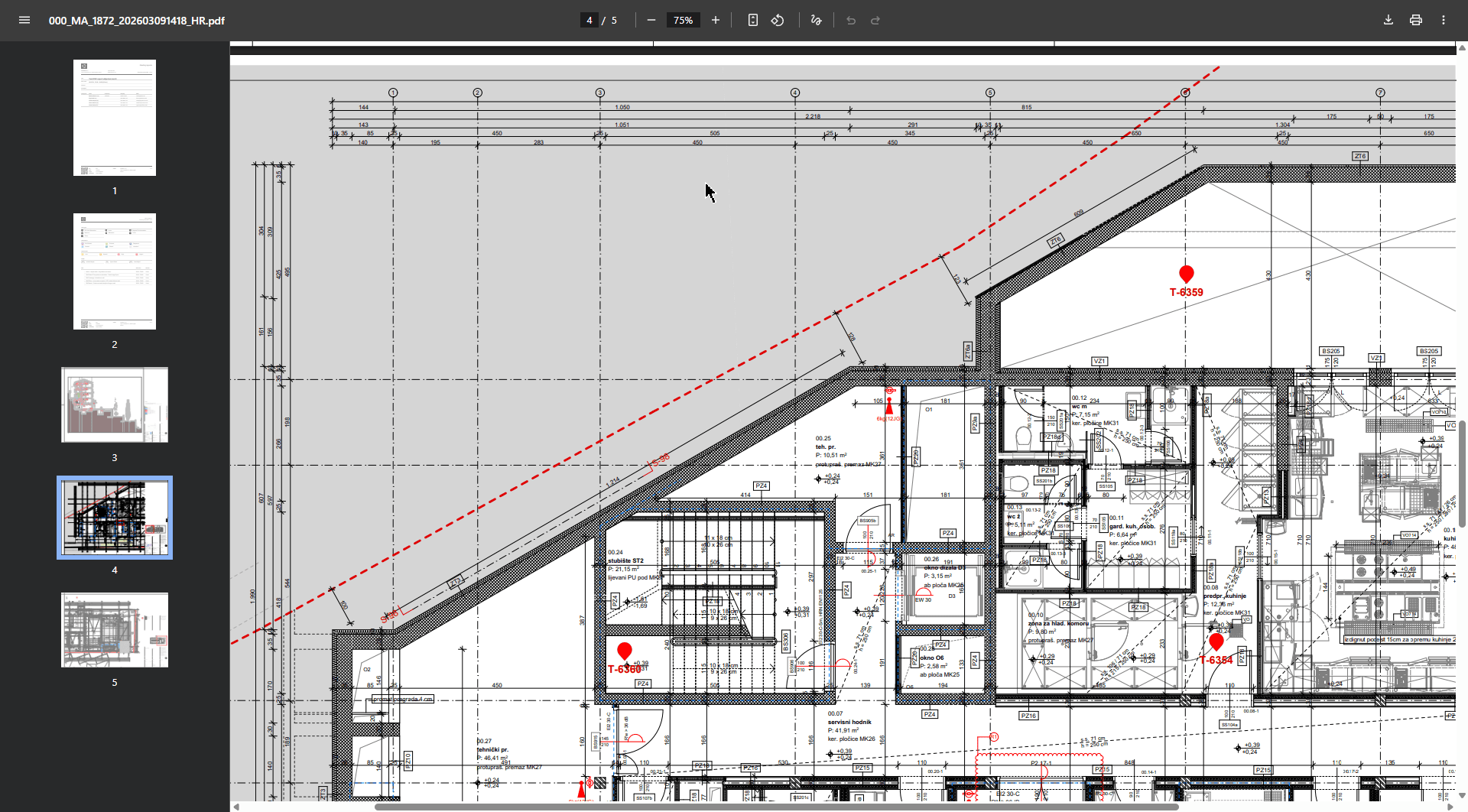Click the red T-6360 marker pin
This screenshot has width=1468, height=812.
(625, 651)
